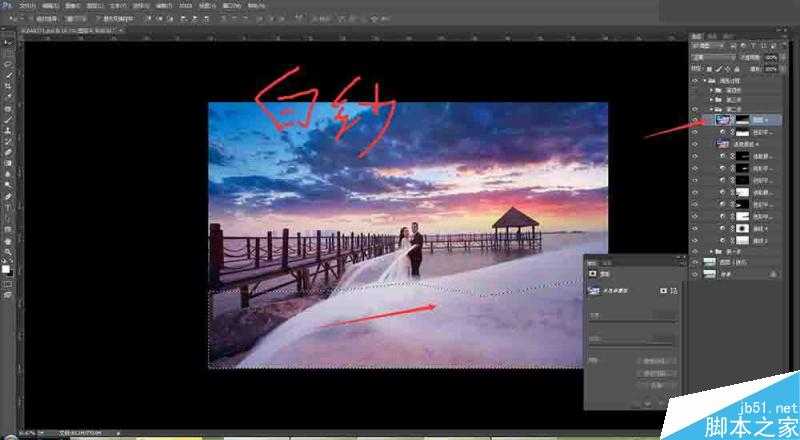Click the foreground color swatch
Image resolution: width=800 pixels, height=440 pixels.
(7, 267)
